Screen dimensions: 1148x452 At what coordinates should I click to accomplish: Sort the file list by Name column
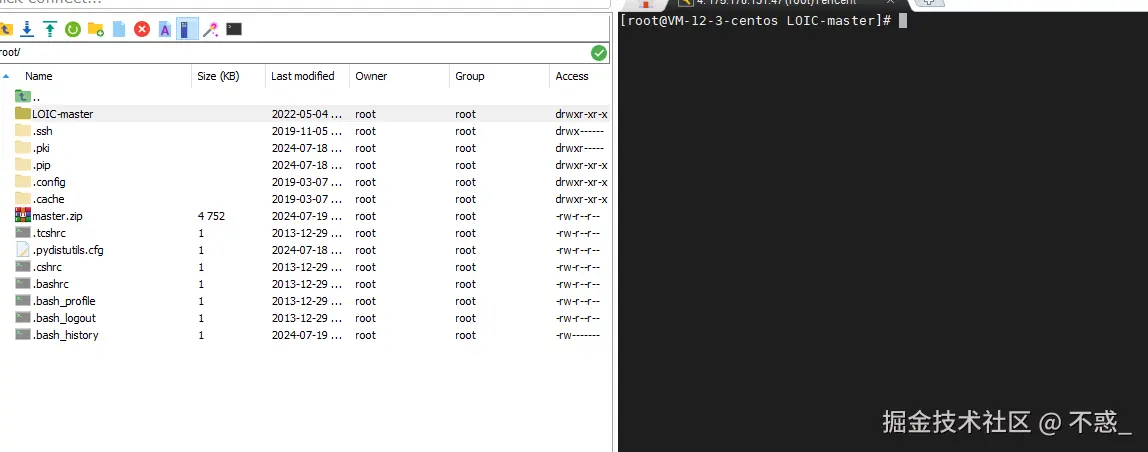pos(39,76)
